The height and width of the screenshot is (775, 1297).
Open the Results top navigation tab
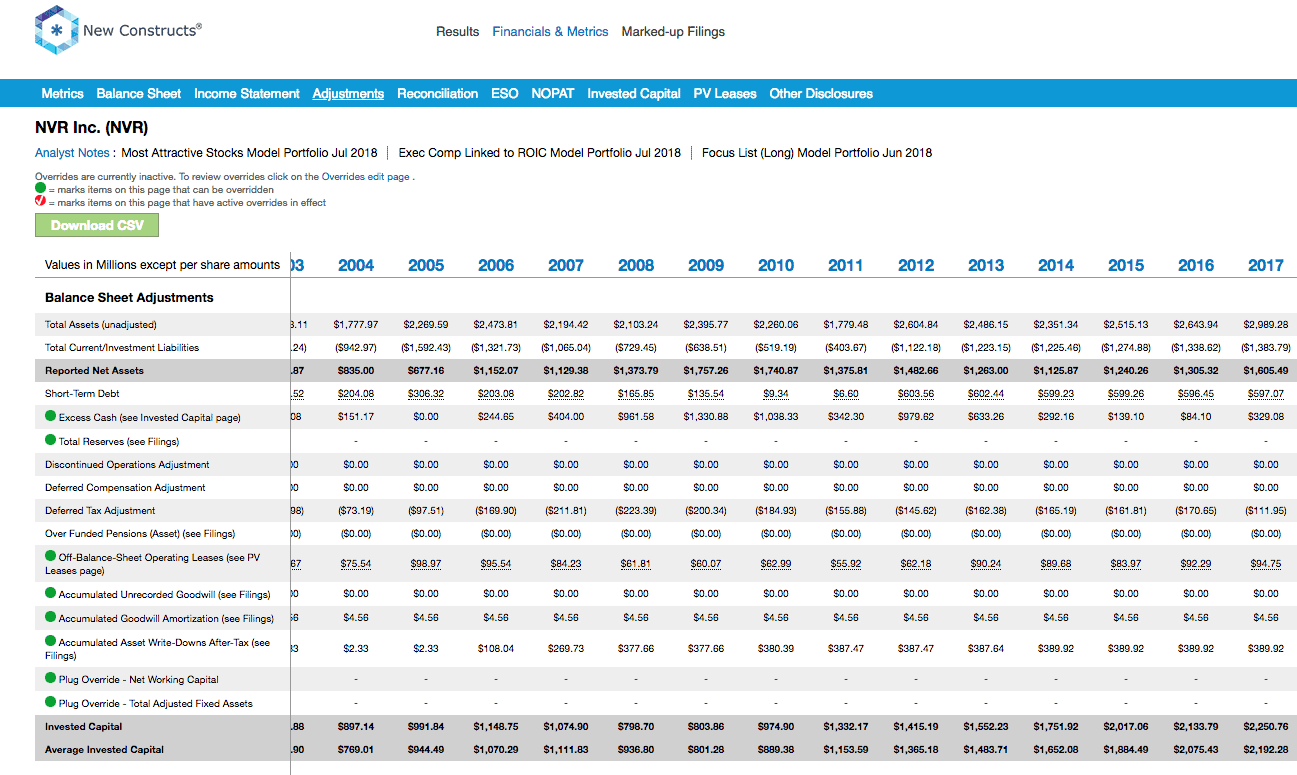pos(457,32)
